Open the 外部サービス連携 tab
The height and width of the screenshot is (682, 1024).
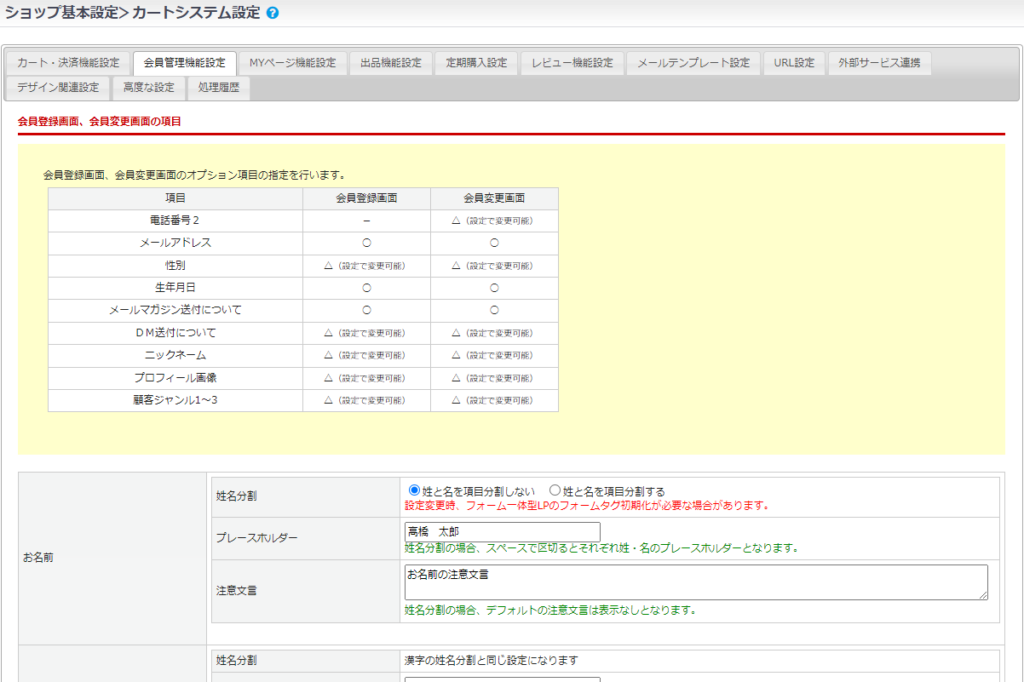point(881,63)
